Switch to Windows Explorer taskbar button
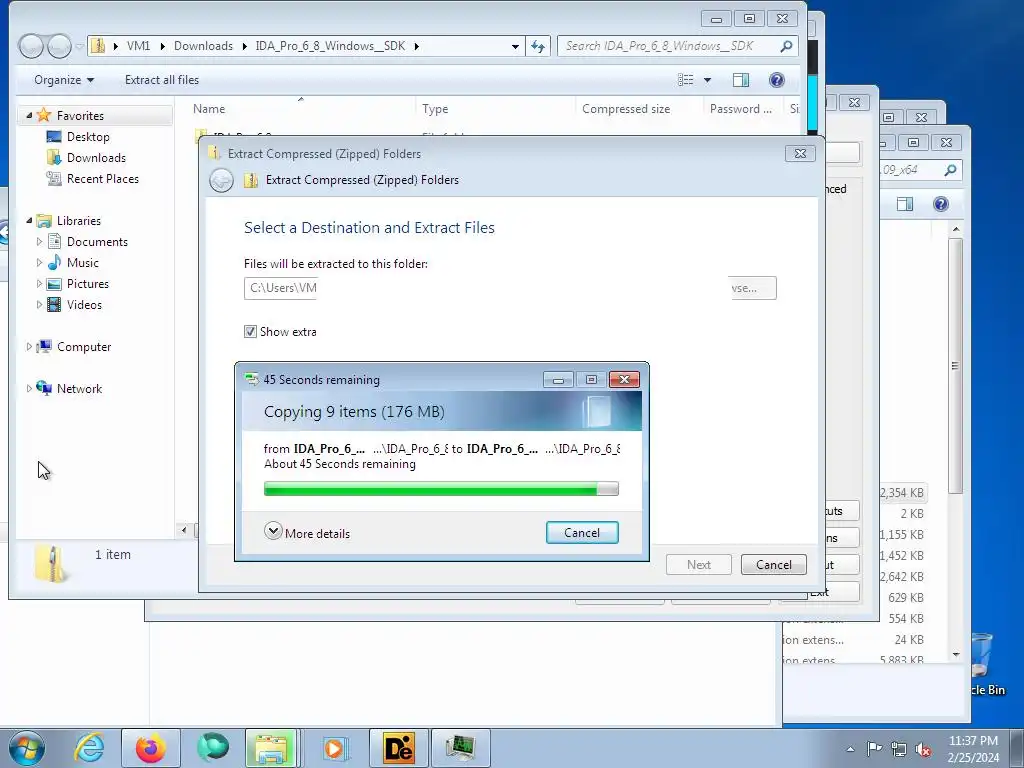 tap(272, 748)
